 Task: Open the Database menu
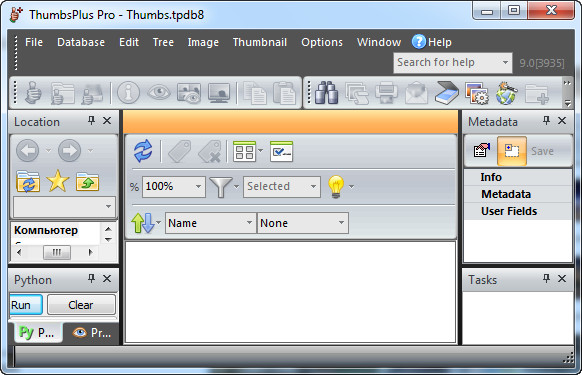coord(81,42)
